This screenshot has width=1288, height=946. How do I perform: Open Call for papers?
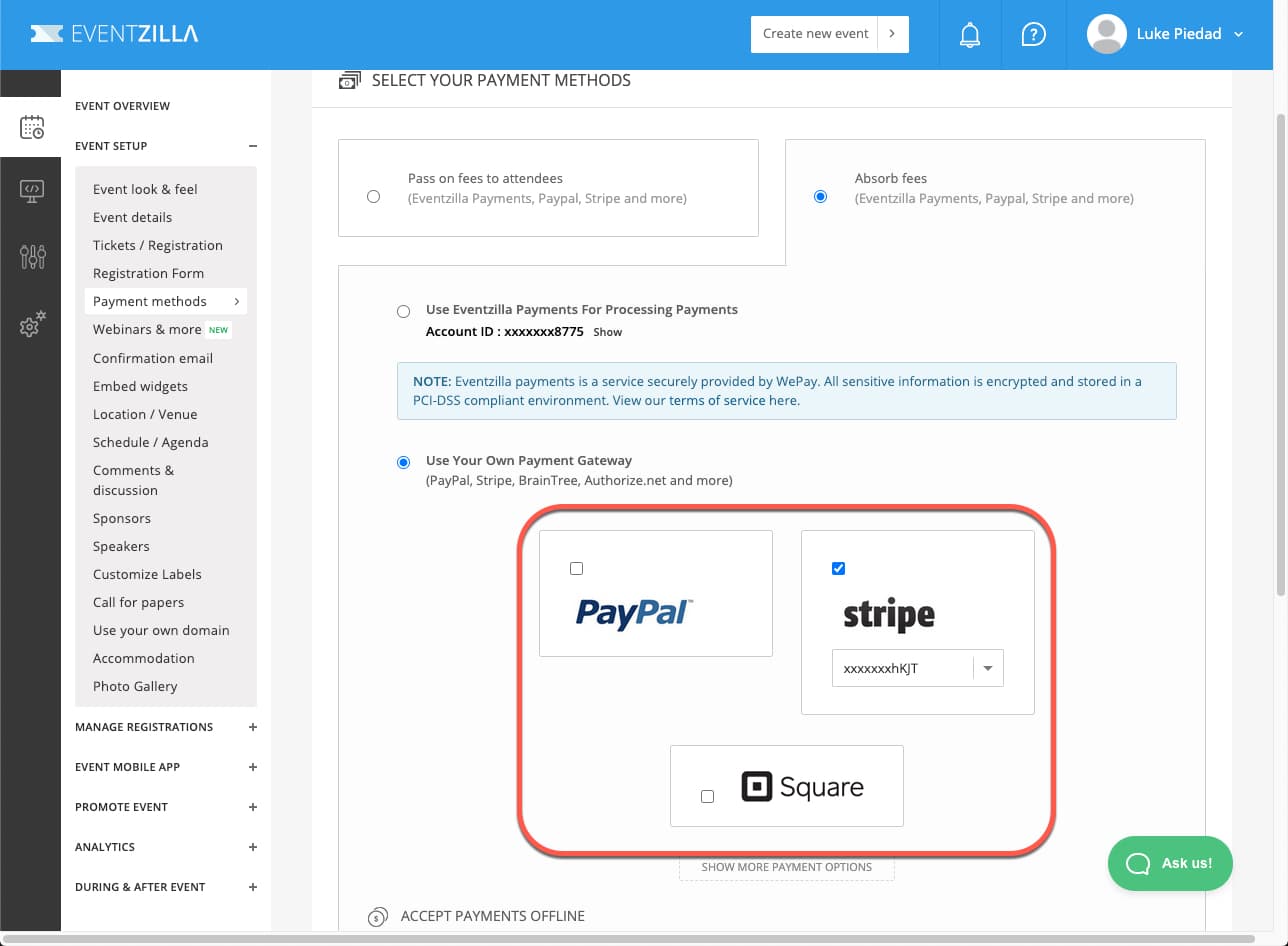(138, 602)
